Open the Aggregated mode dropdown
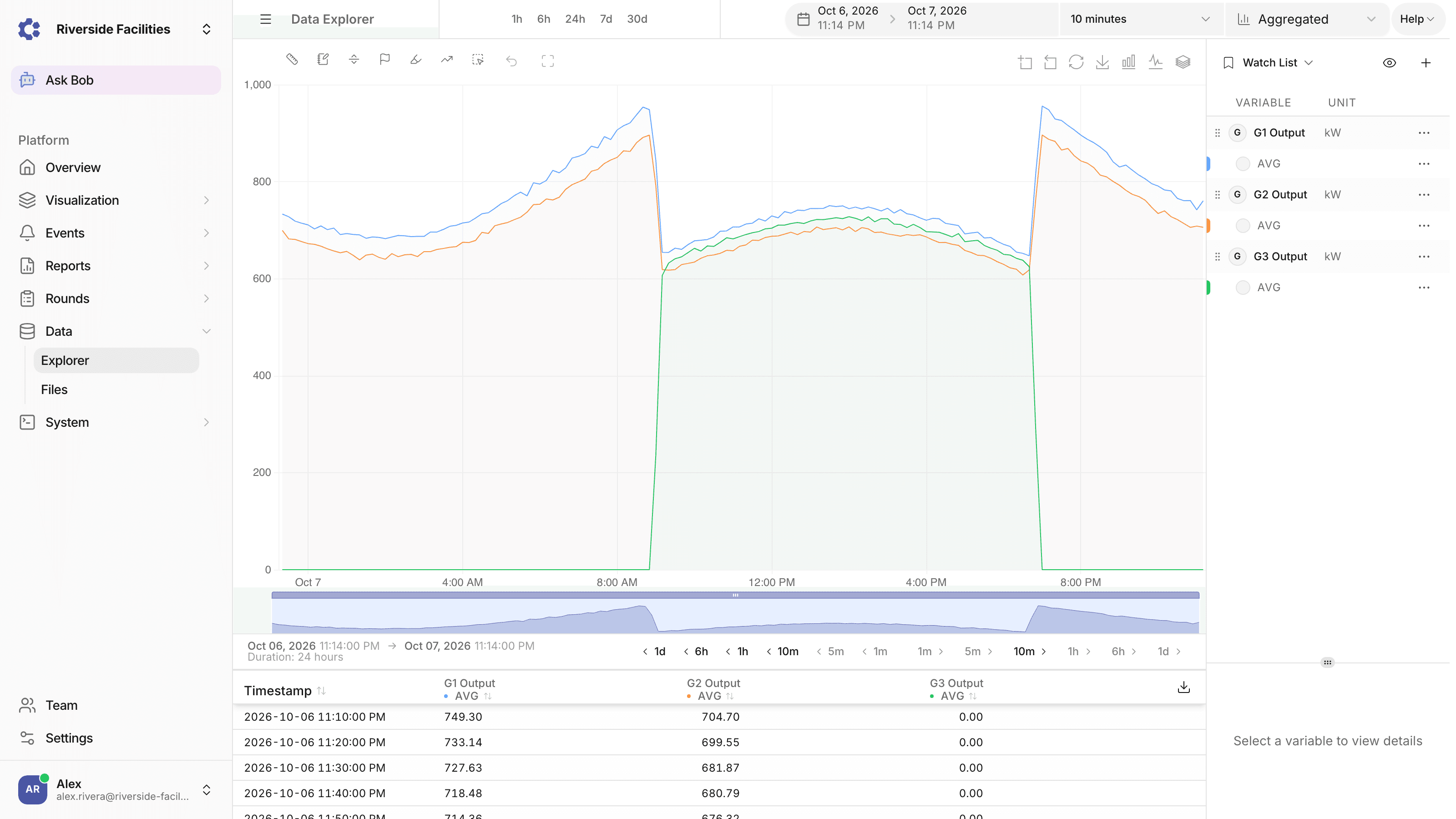The height and width of the screenshot is (819, 1456). tap(1307, 19)
